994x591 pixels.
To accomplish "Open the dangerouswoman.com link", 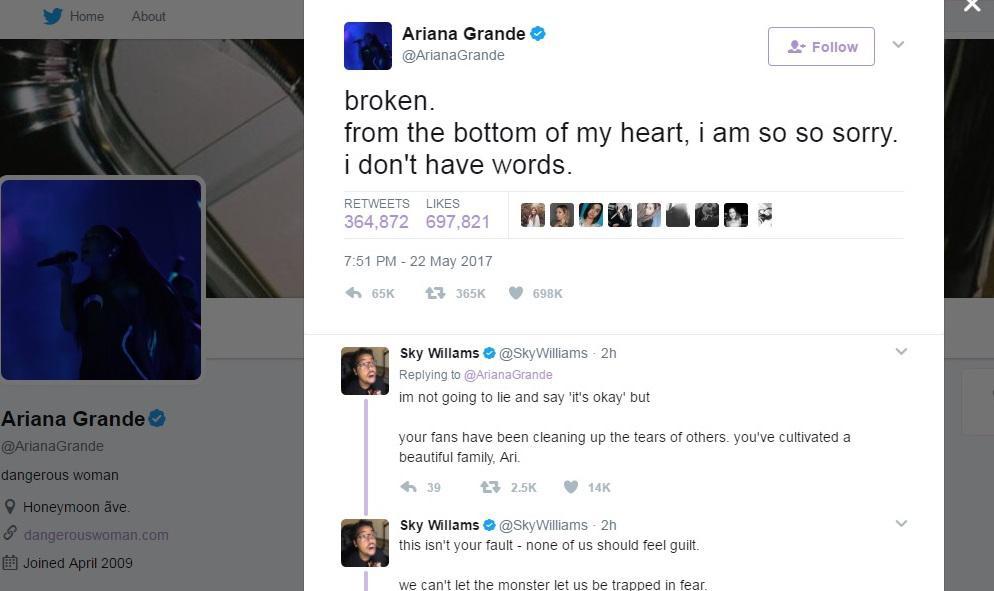I will point(96,535).
